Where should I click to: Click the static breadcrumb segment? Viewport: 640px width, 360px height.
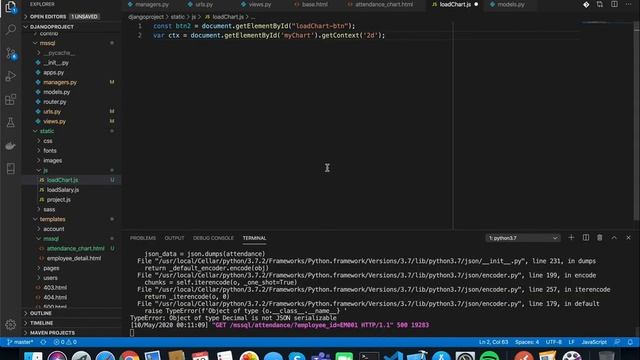click(x=178, y=17)
